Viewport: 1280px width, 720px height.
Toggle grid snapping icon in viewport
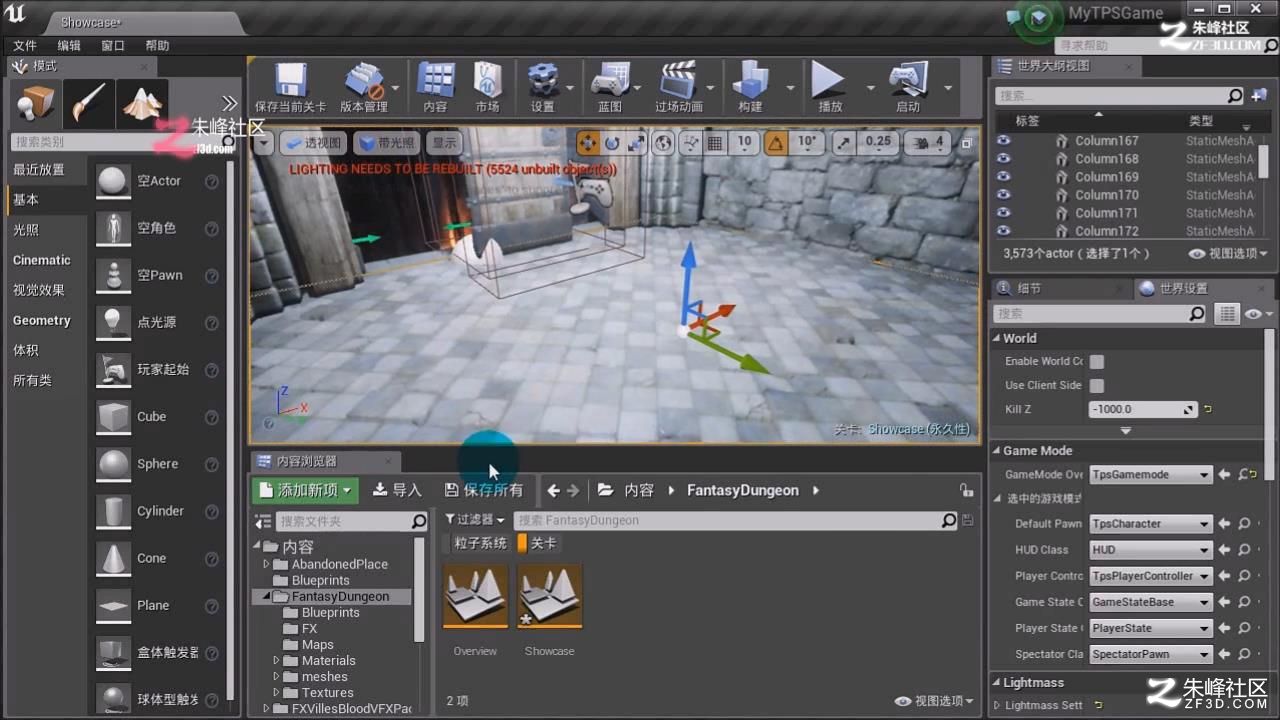click(715, 143)
